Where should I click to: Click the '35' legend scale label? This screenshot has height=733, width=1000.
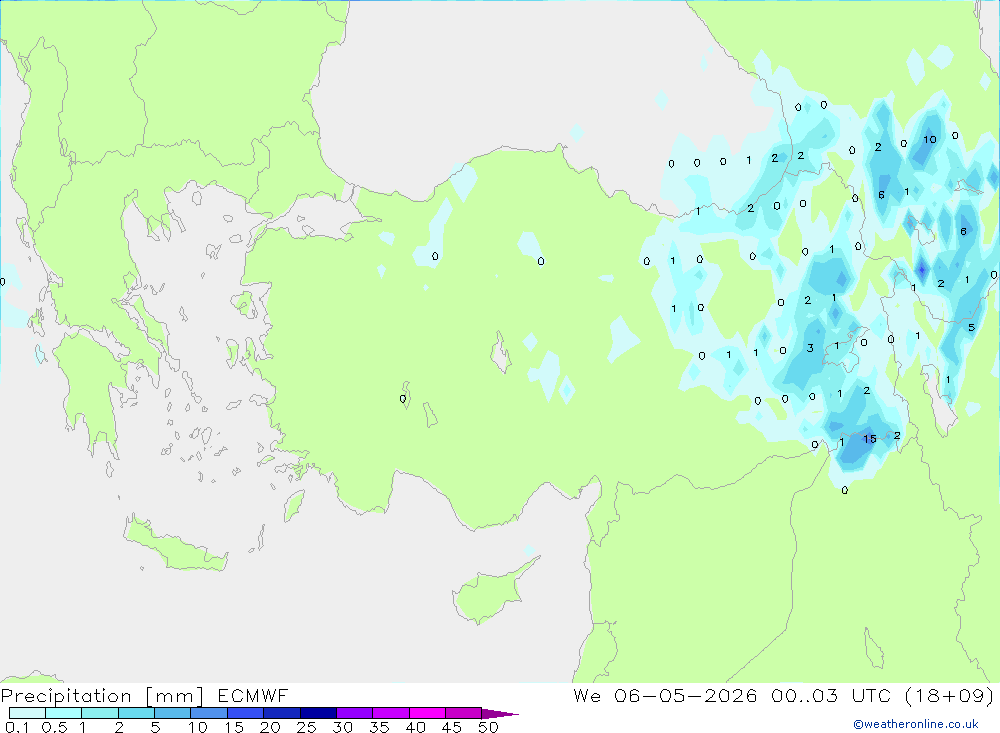tap(379, 727)
